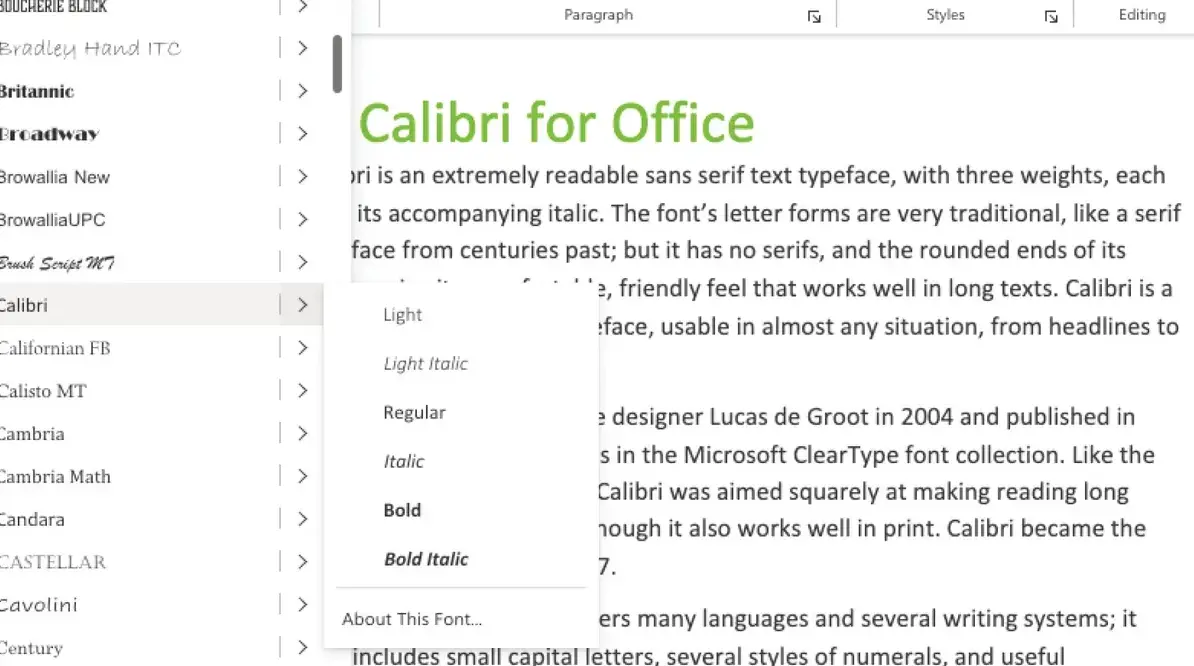Choose Italic Calibri style
The image size is (1194, 666).
pos(404,461)
